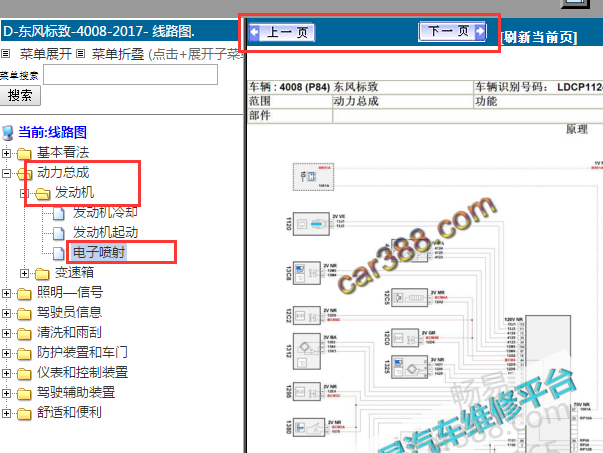Click the icon before 菜单展开
The image size is (603, 453).
coord(5,53)
